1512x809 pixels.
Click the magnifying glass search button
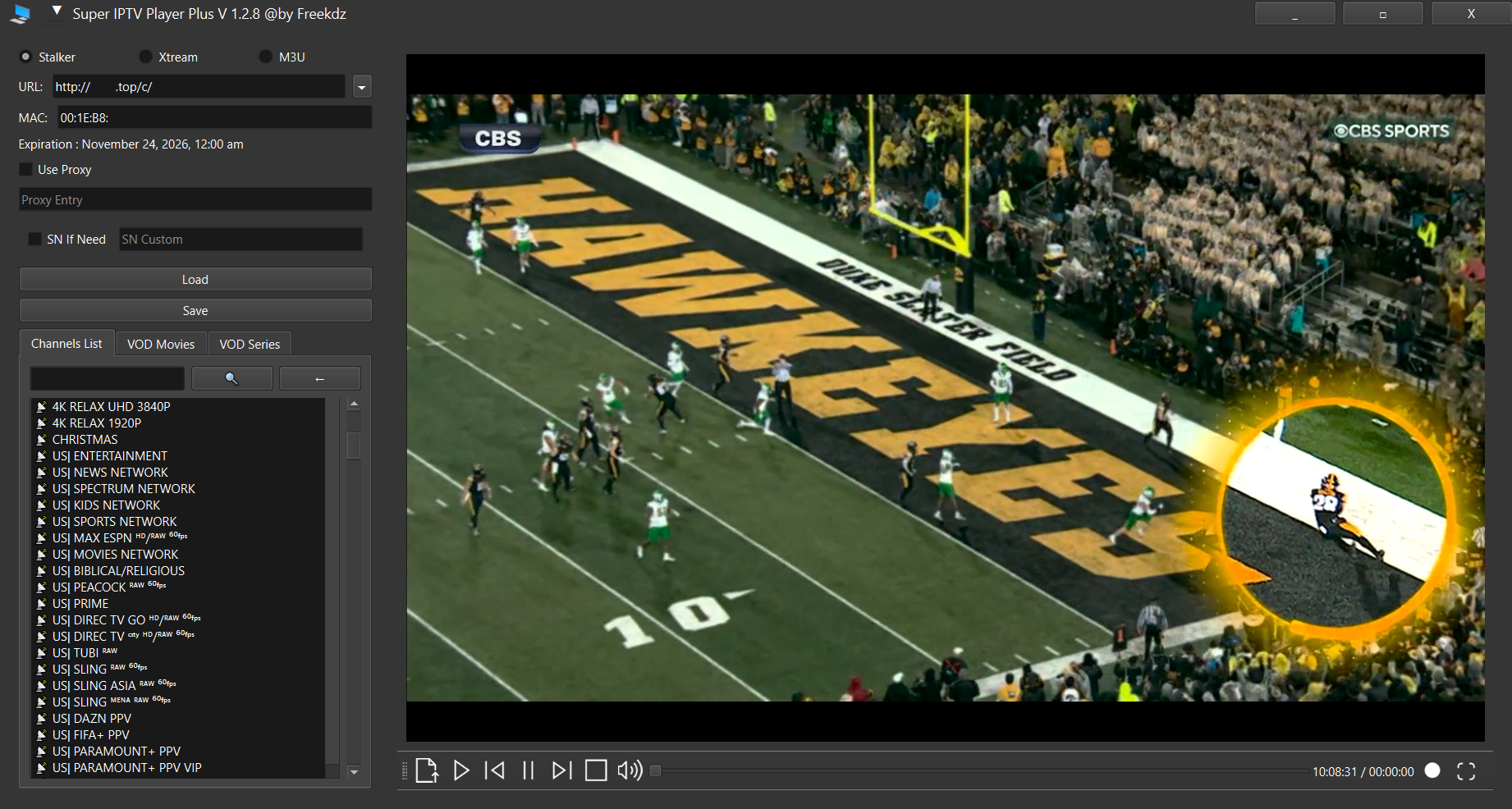tap(231, 378)
